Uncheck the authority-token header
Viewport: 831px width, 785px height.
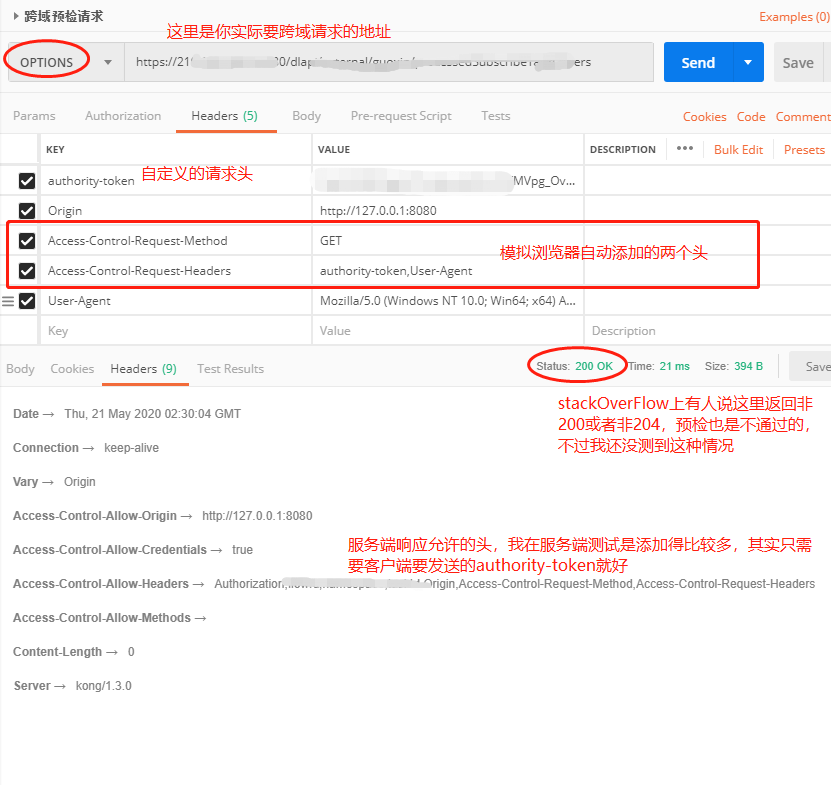(26, 180)
